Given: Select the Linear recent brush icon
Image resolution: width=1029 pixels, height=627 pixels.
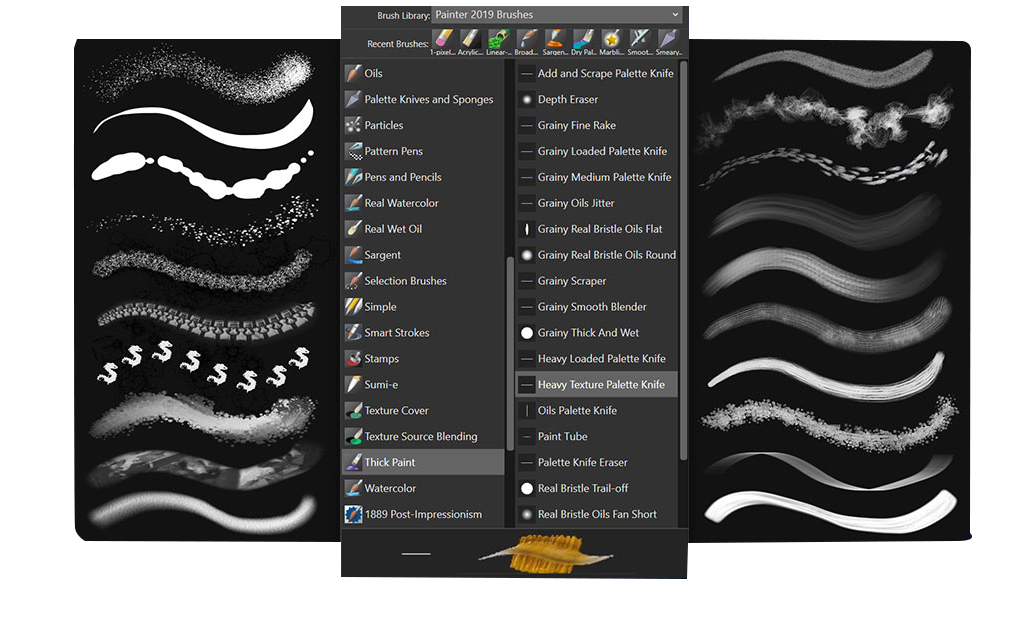Looking at the screenshot, I should click(498, 38).
